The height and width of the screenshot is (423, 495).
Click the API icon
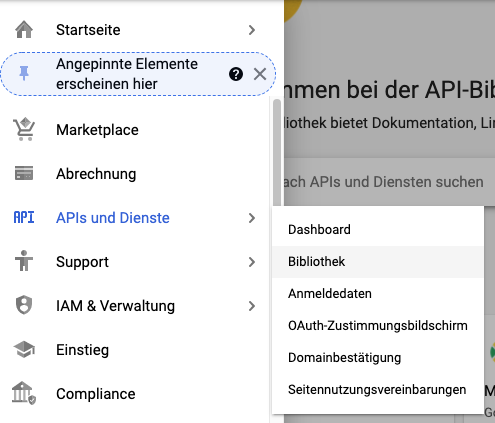coord(24,218)
